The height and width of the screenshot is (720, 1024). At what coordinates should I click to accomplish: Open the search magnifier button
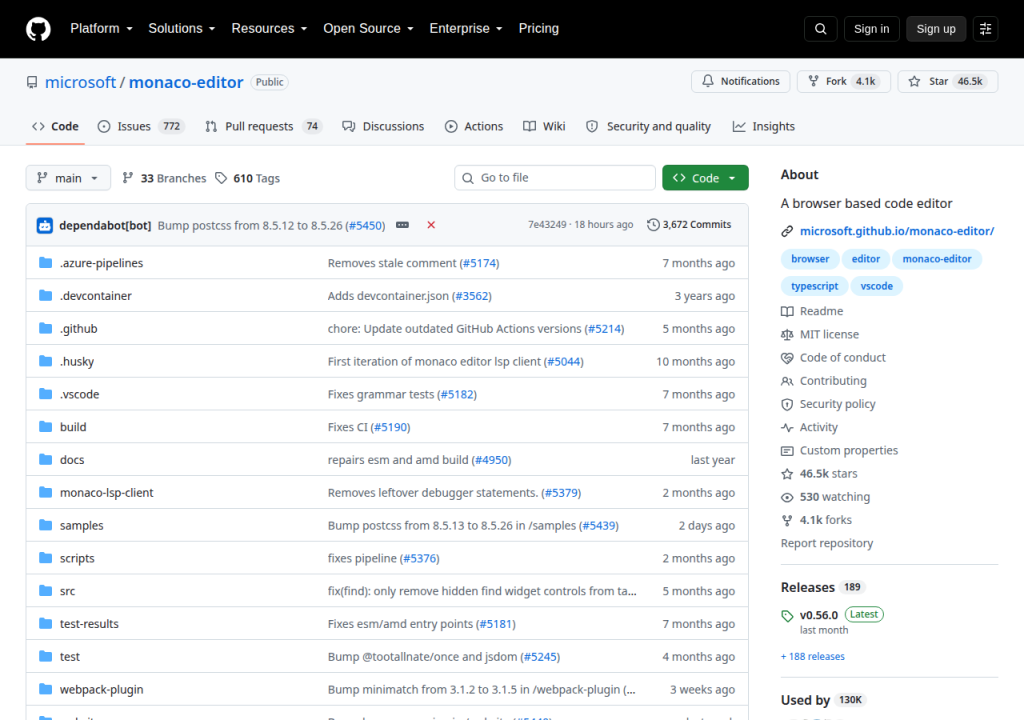(820, 29)
